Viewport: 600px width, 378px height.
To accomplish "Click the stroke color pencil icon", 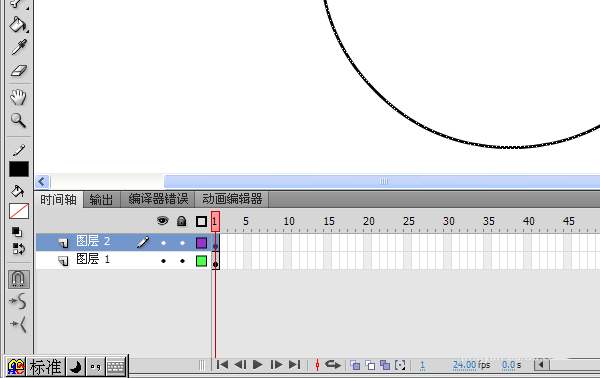I will [18, 150].
